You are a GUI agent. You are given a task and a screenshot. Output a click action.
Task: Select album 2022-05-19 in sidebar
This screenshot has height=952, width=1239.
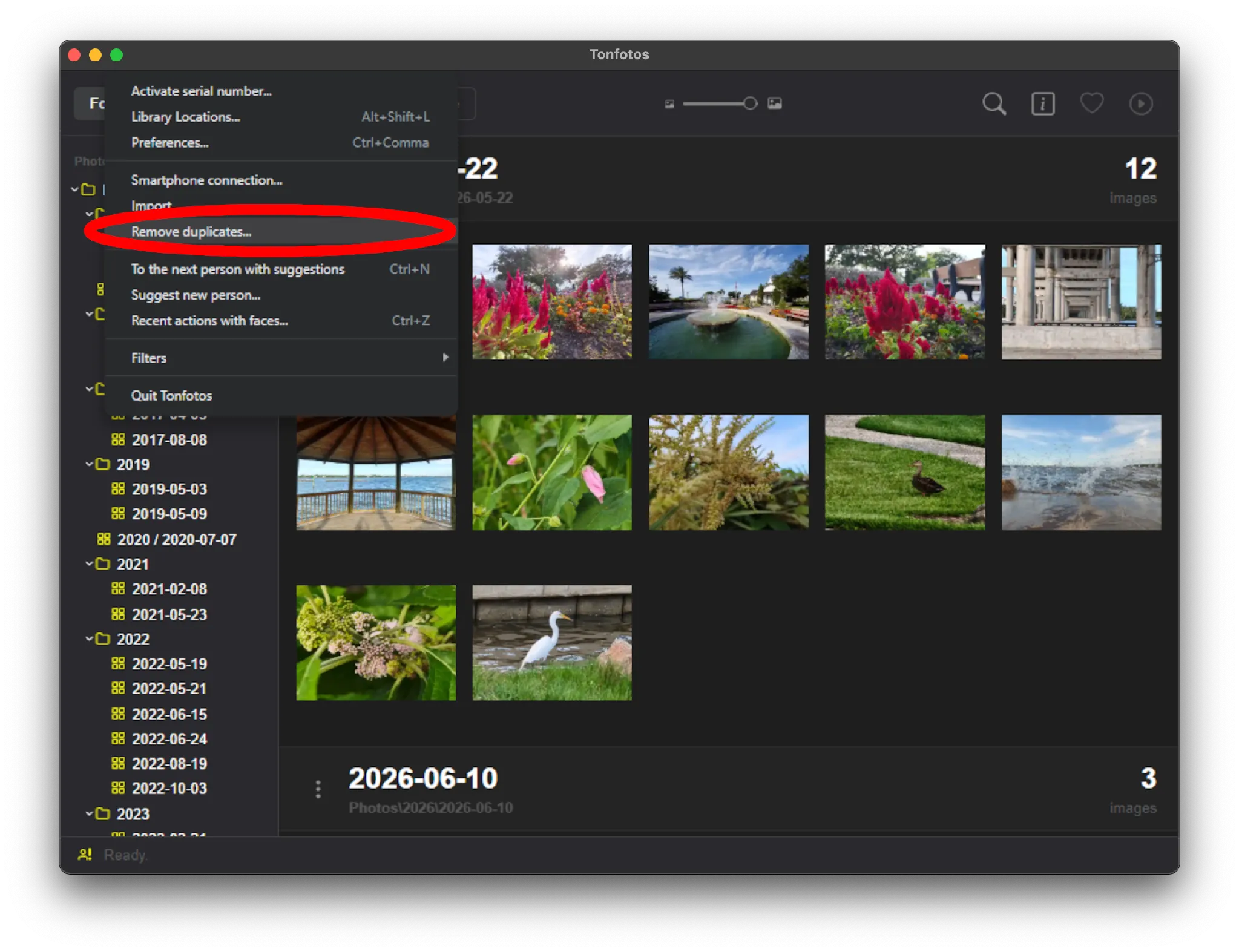[169, 664]
